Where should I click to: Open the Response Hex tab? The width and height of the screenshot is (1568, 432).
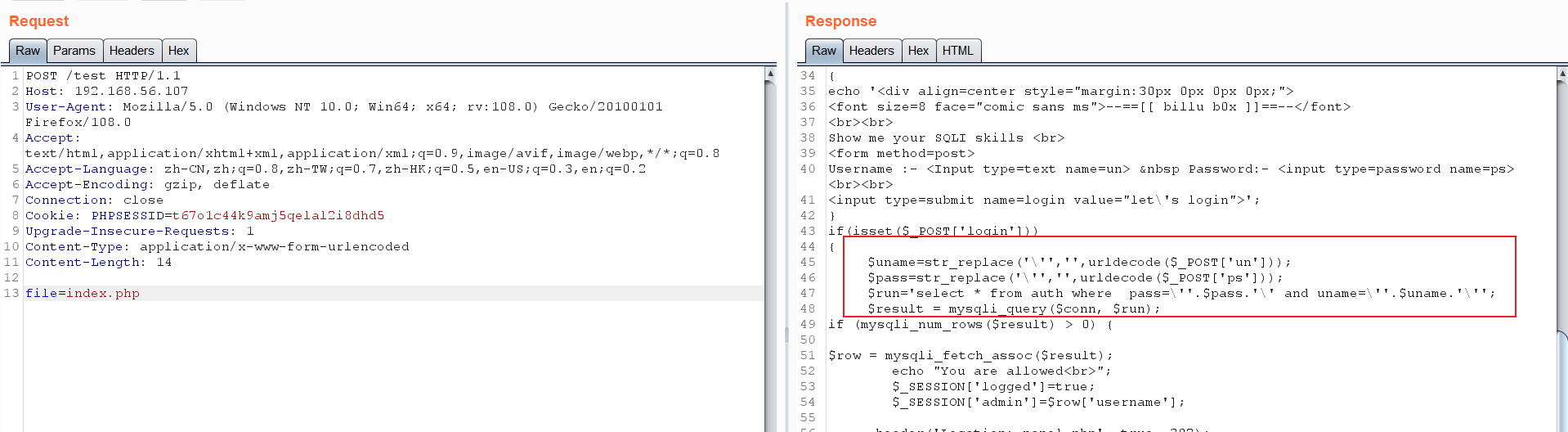pyautogui.click(x=918, y=51)
